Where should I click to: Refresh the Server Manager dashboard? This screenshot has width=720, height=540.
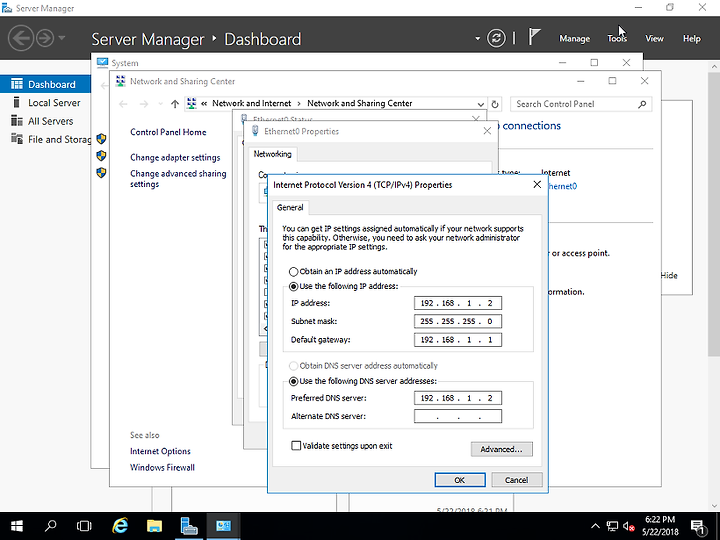pyautogui.click(x=496, y=38)
